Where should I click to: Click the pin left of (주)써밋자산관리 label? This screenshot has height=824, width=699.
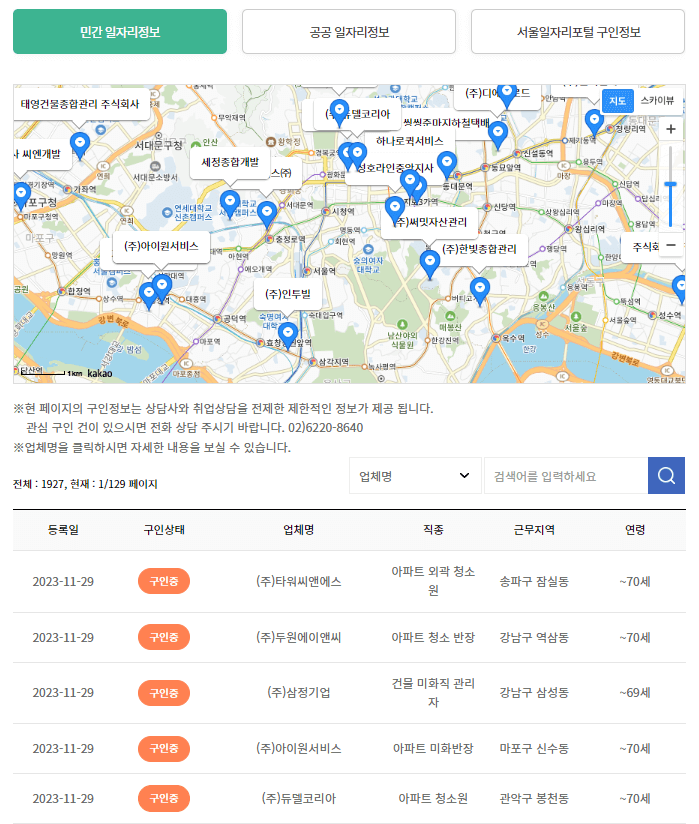394,209
